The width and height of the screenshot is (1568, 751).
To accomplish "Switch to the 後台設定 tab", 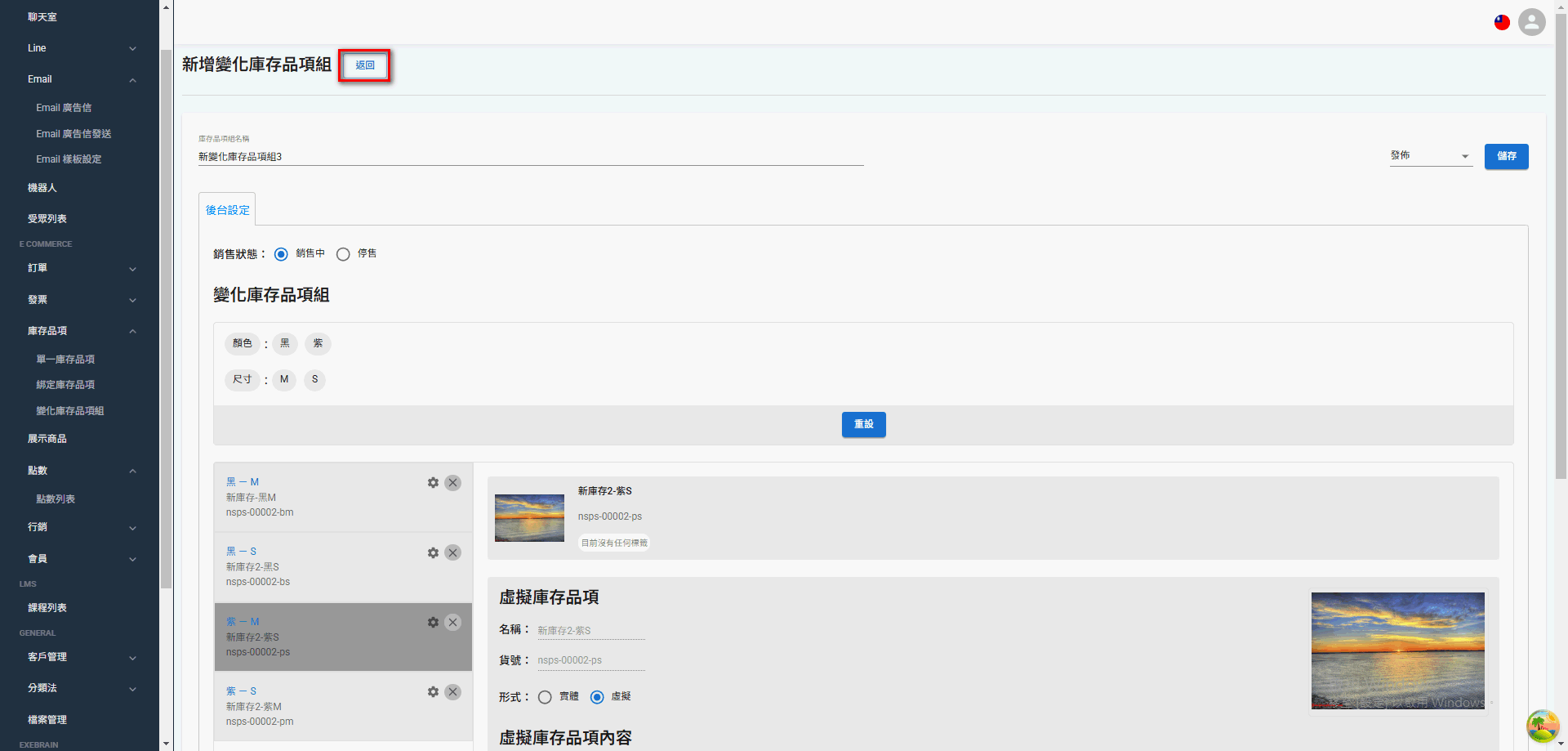I will click(227, 210).
